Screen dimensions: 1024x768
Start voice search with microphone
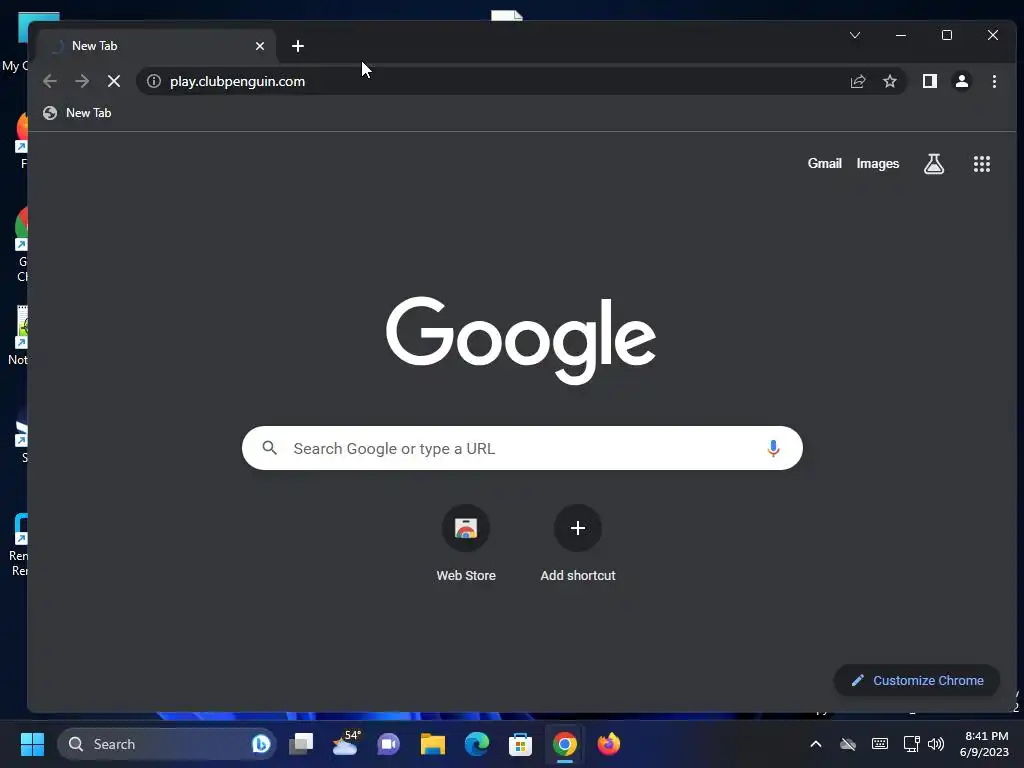pyautogui.click(x=773, y=448)
